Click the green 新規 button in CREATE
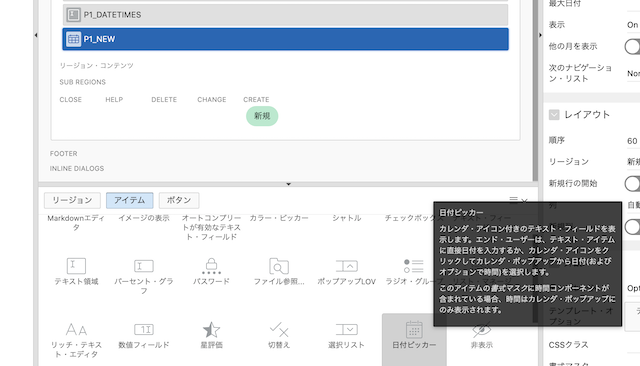This screenshot has height=366, width=640. tap(262, 116)
